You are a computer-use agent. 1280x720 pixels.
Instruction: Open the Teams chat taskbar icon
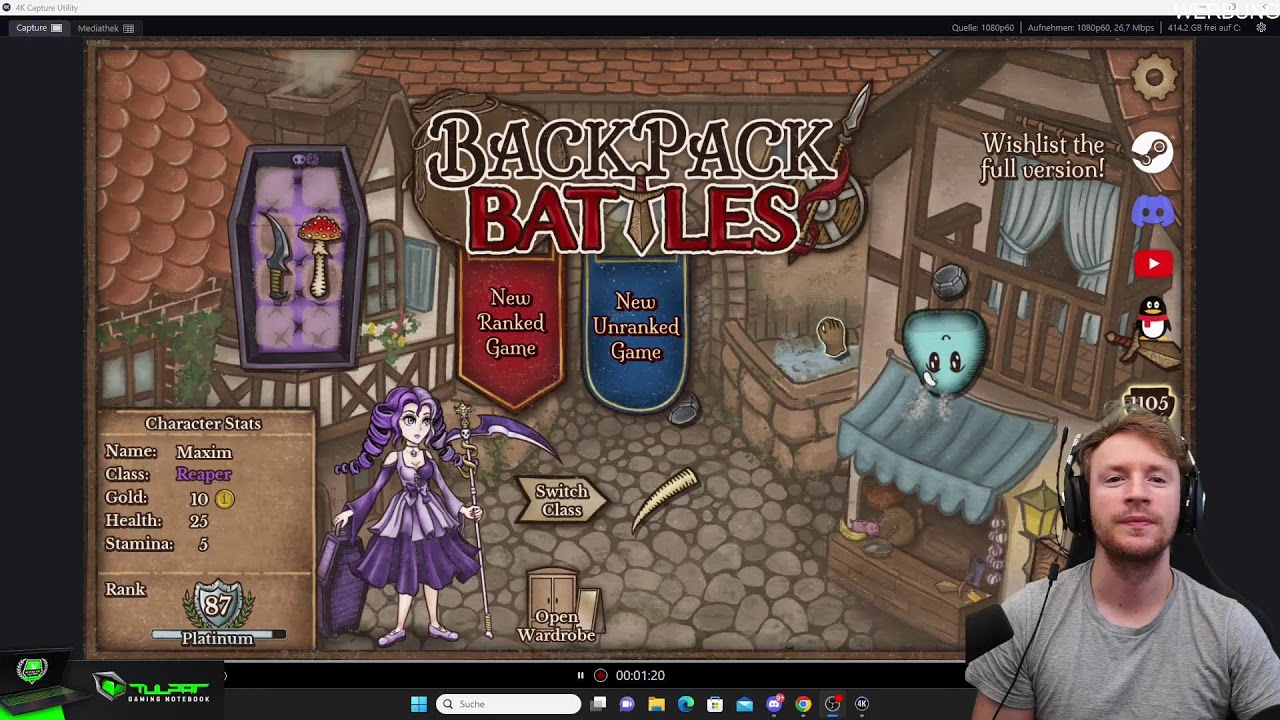click(x=627, y=704)
